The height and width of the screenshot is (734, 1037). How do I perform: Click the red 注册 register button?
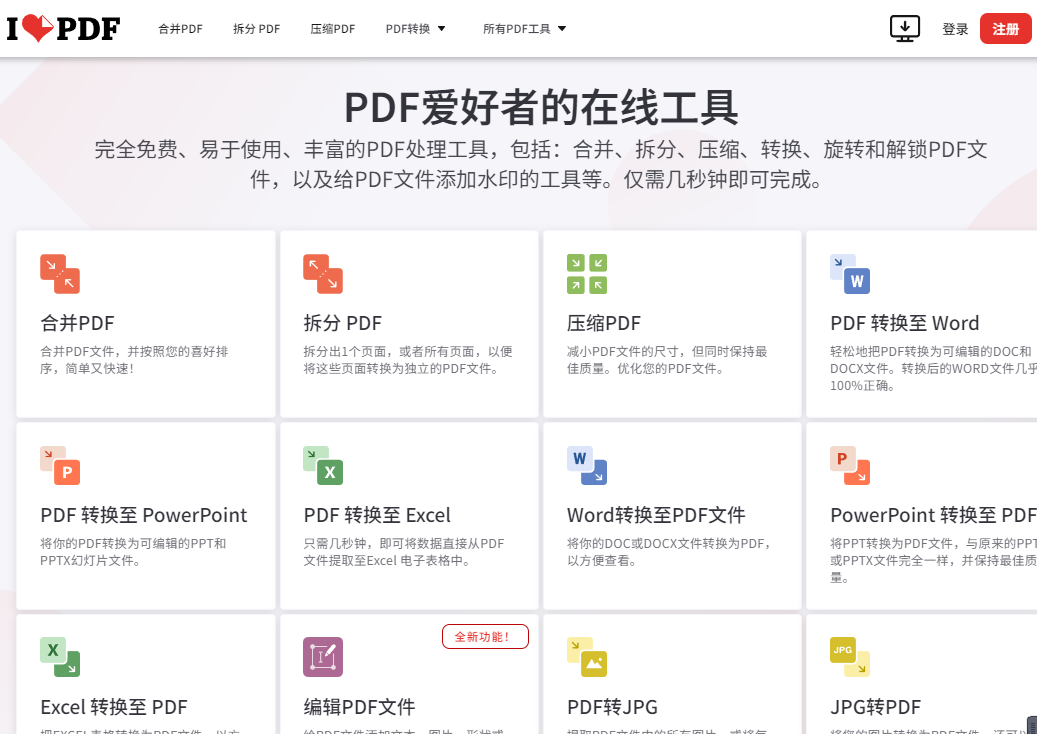click(1005, 28)
